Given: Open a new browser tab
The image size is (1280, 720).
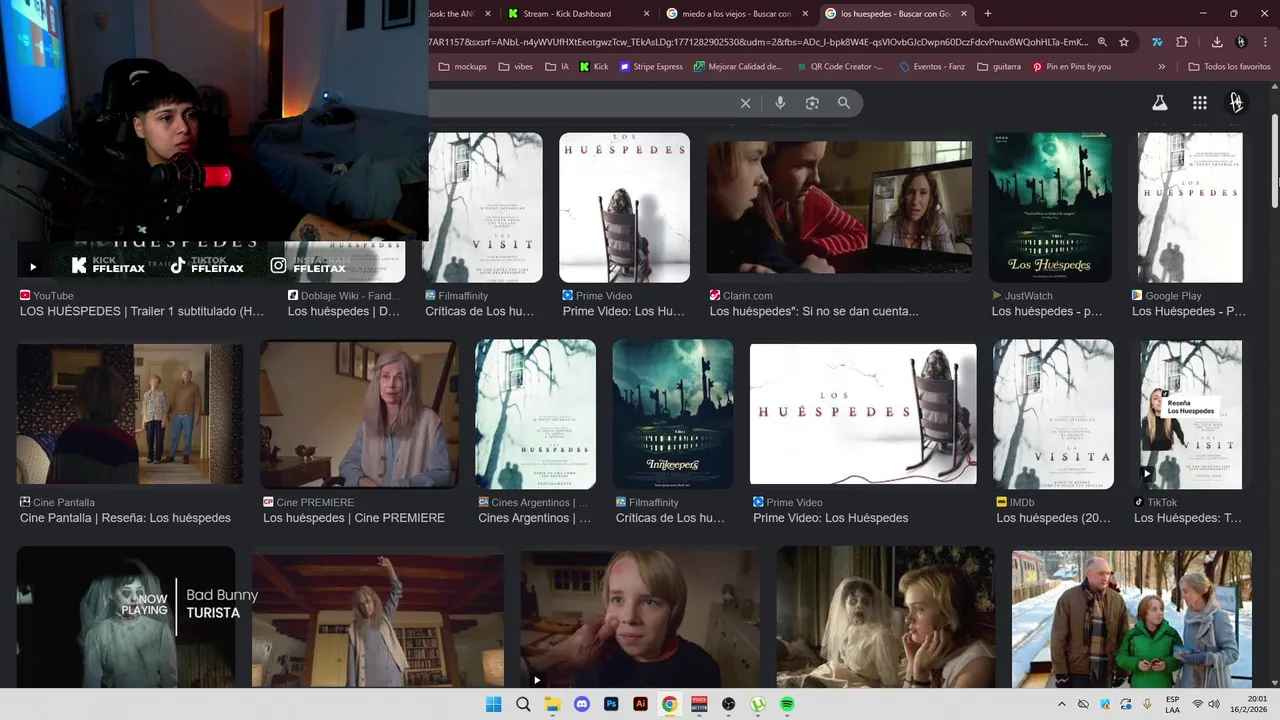Looking at the screenshot, I should [x=988, y=13].
